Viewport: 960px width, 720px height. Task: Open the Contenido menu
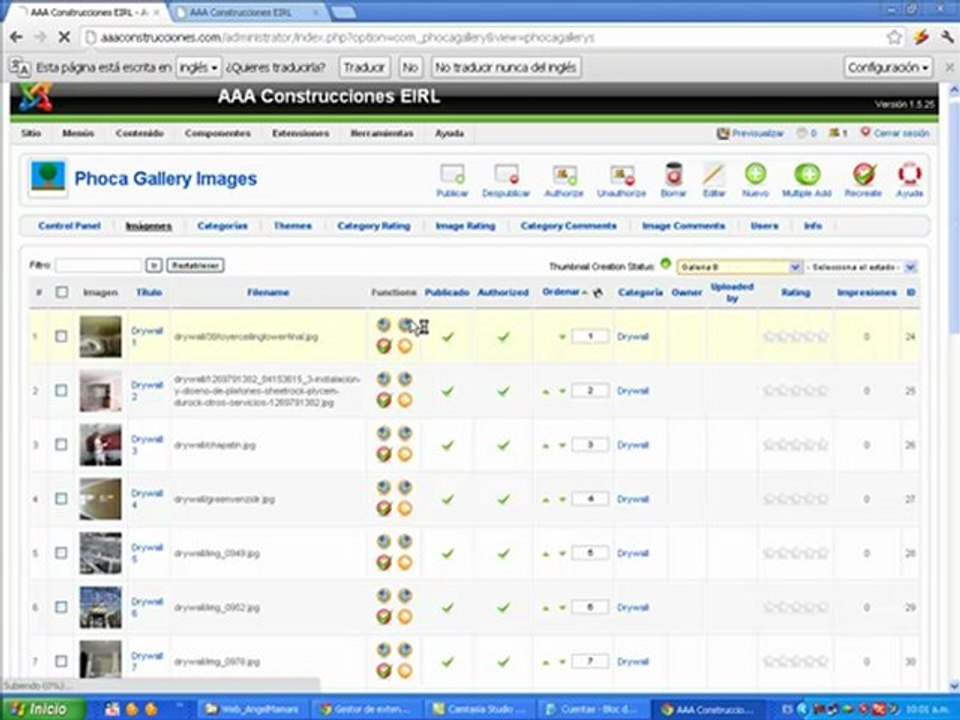(x=140, y=133)
